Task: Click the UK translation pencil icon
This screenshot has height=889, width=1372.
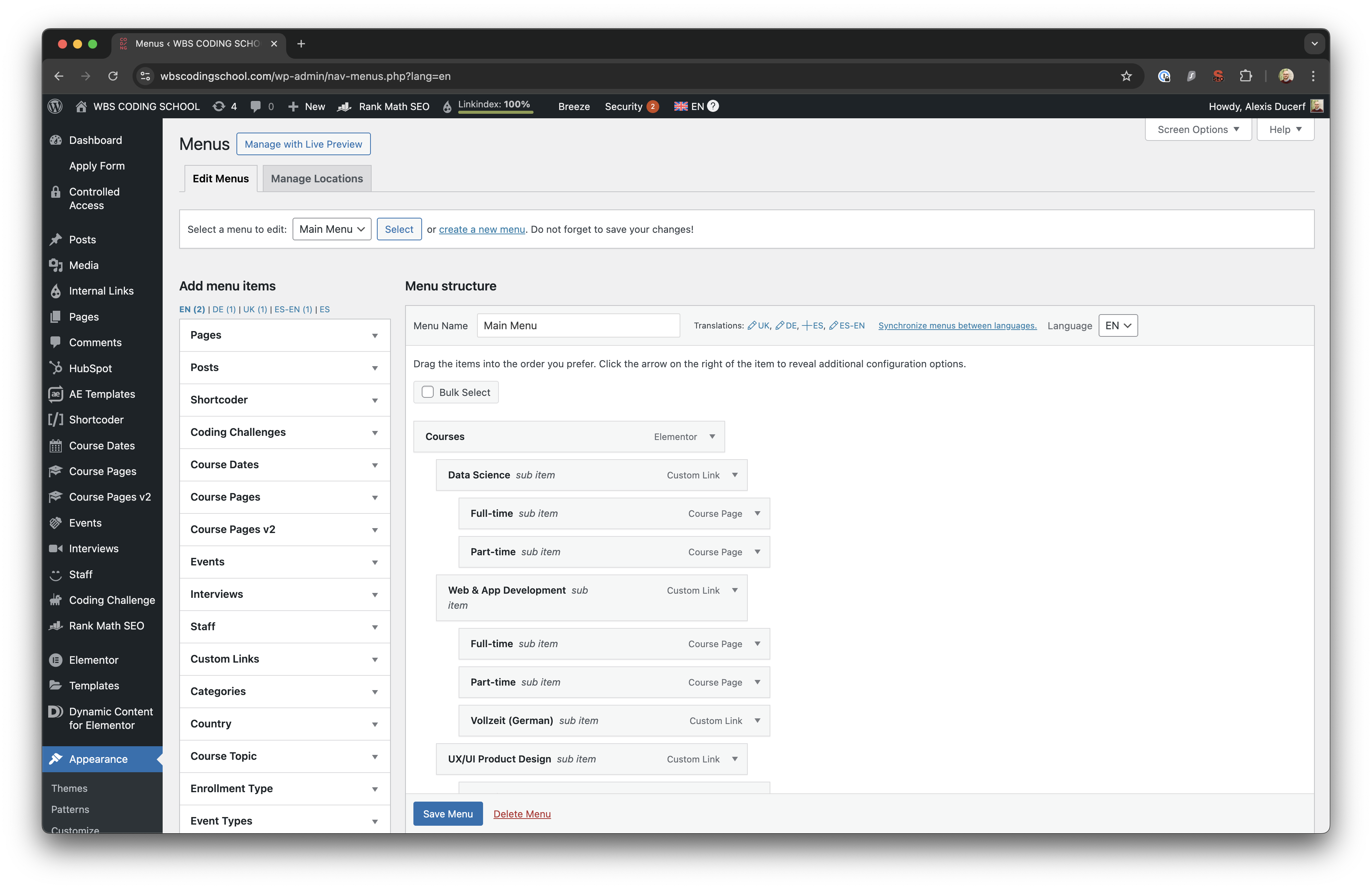Action: (752, 325)
